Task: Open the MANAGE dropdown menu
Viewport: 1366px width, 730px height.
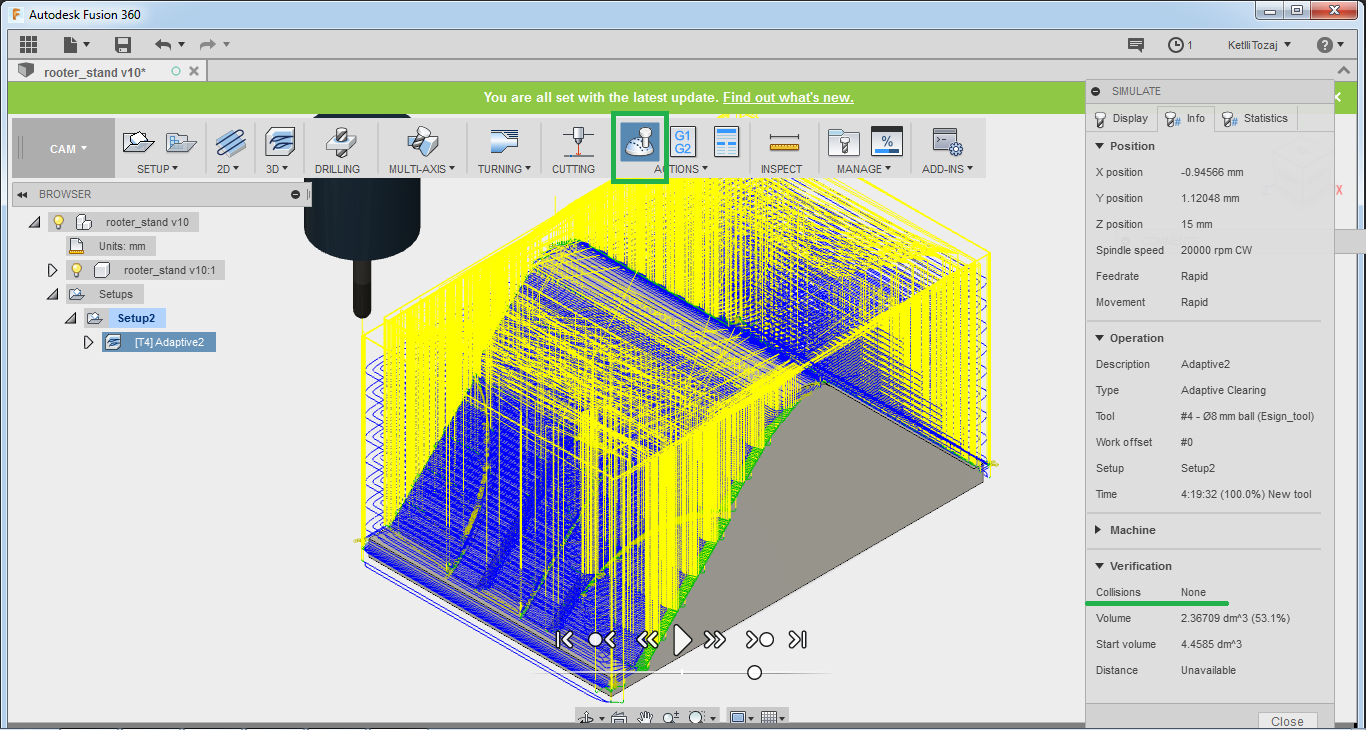Action: 864,169
